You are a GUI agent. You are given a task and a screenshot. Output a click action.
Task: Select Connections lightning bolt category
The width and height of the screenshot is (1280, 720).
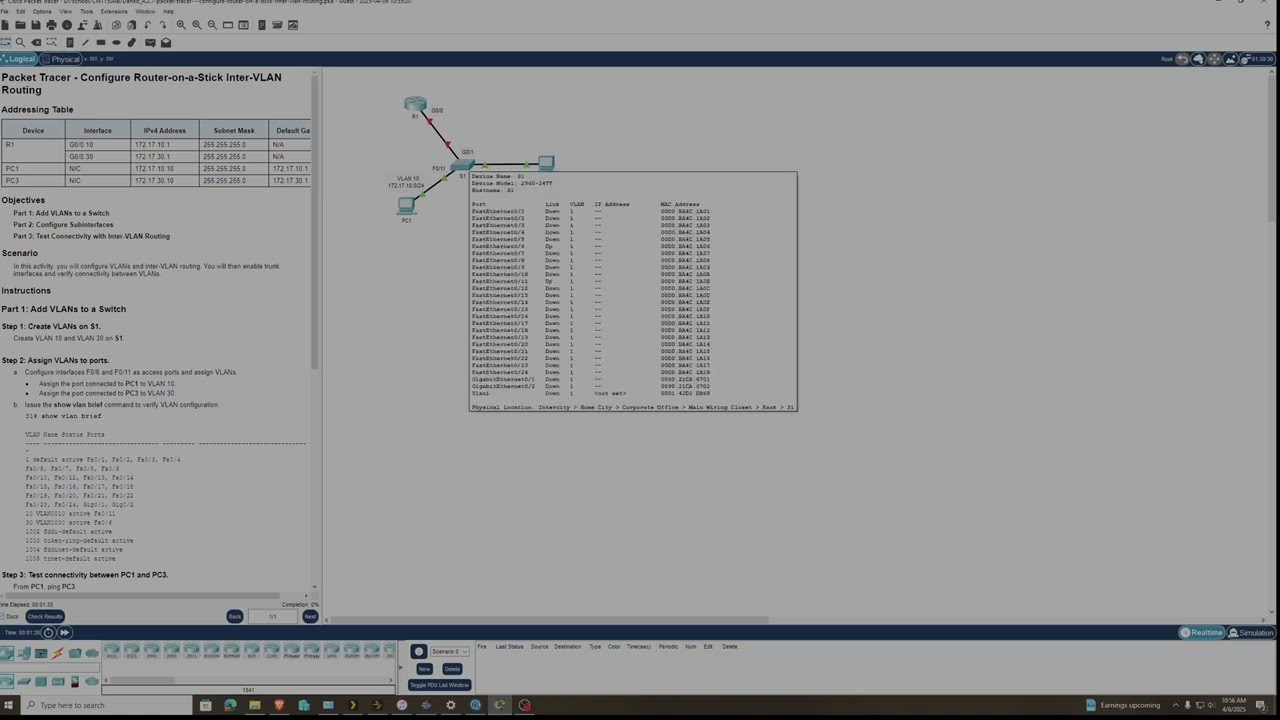[58, 653]
